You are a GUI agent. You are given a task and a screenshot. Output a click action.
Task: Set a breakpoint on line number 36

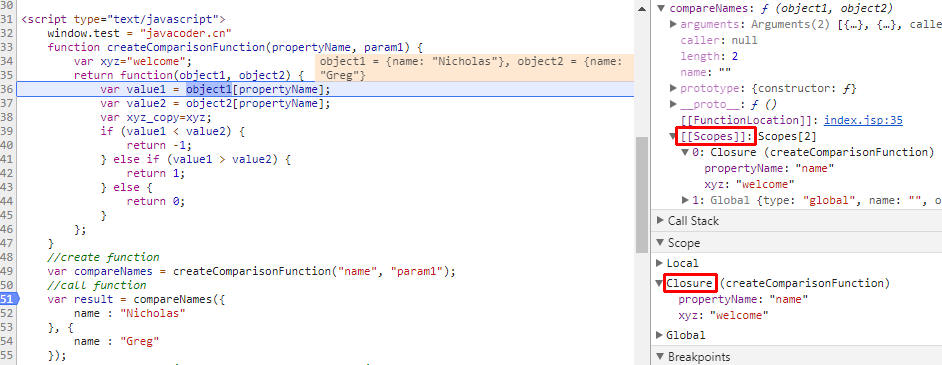[x=7, y=89]
